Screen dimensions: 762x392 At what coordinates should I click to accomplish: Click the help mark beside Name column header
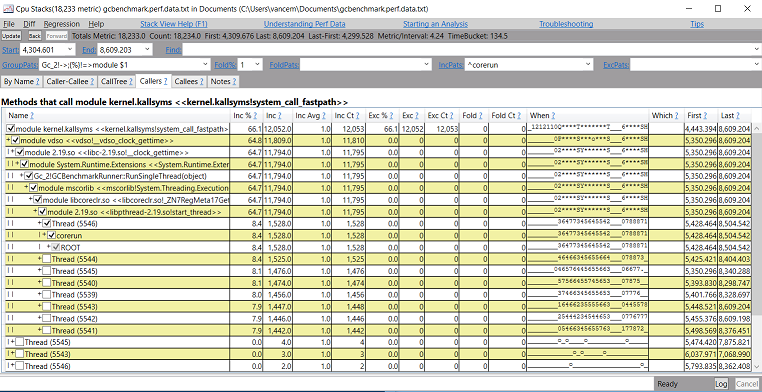pyautogui.click(x=32, y=116)
